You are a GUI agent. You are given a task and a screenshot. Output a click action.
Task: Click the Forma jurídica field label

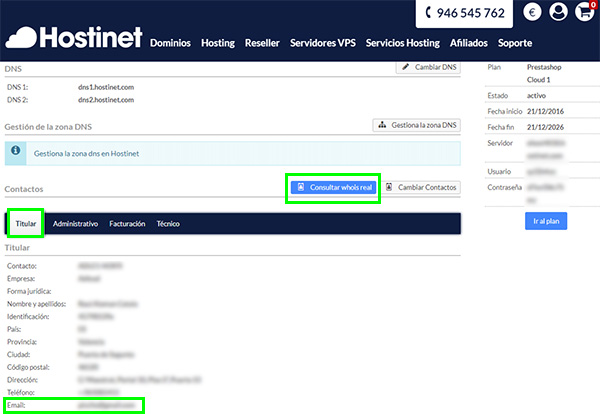pos(29,291)
